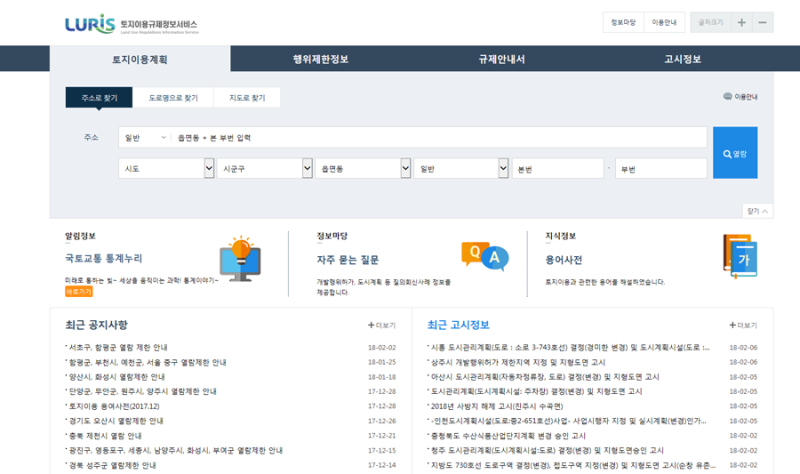800x474 pixels.
Task: Open 도시관리계획(도시계획시설: 주차장) item
Action: pyautogui.click(x=536, y=391)
